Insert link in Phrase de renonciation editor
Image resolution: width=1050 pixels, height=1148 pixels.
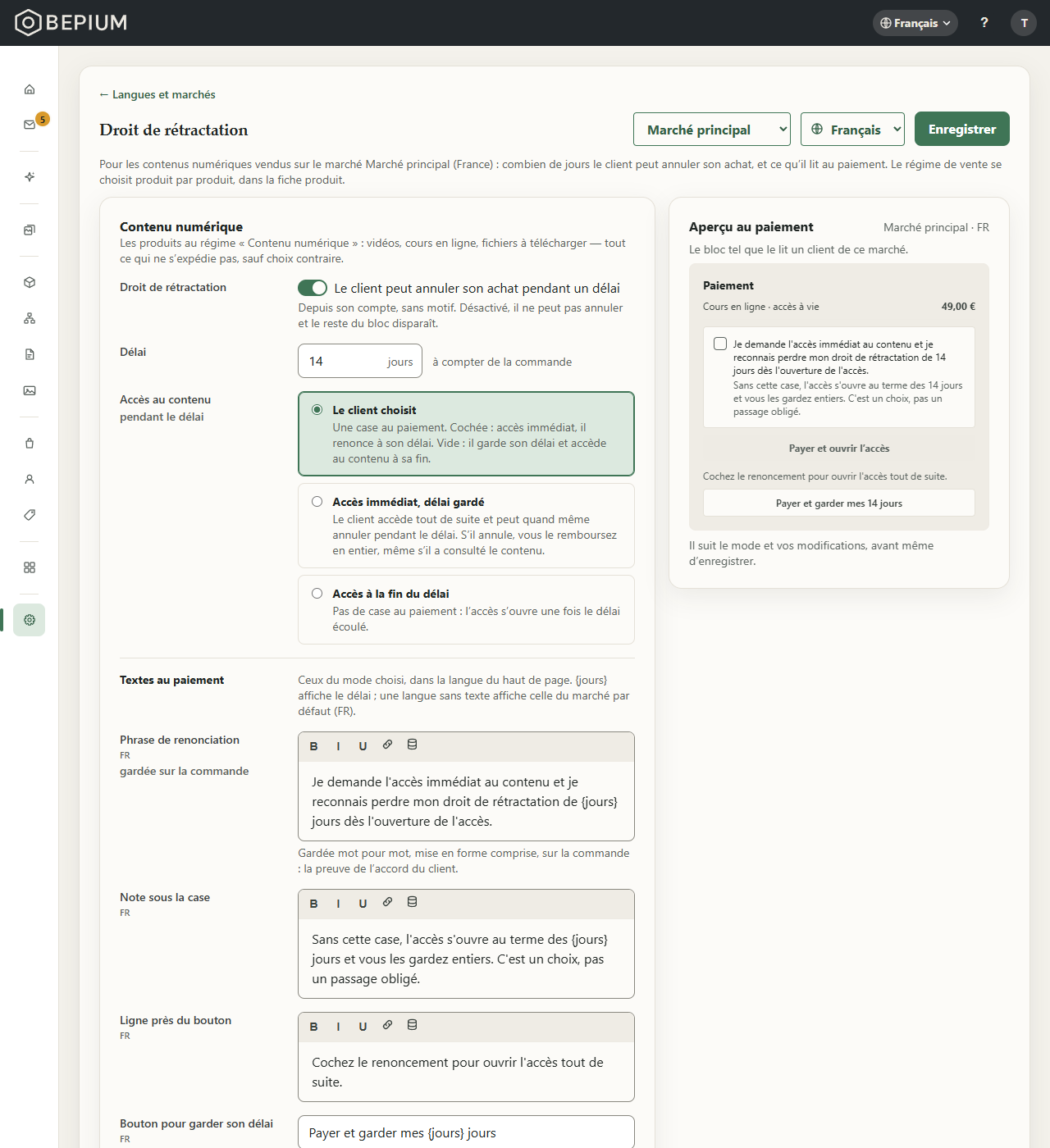(x=387, y=745)
